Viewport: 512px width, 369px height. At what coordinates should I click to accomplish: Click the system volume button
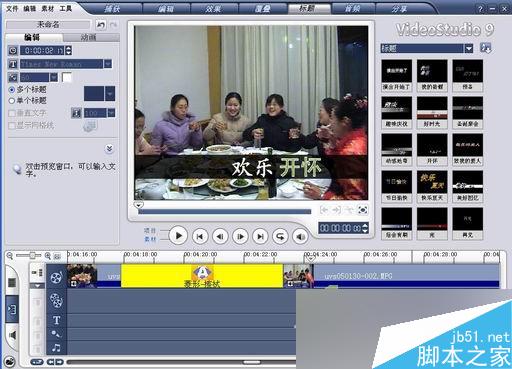point(300,236)
